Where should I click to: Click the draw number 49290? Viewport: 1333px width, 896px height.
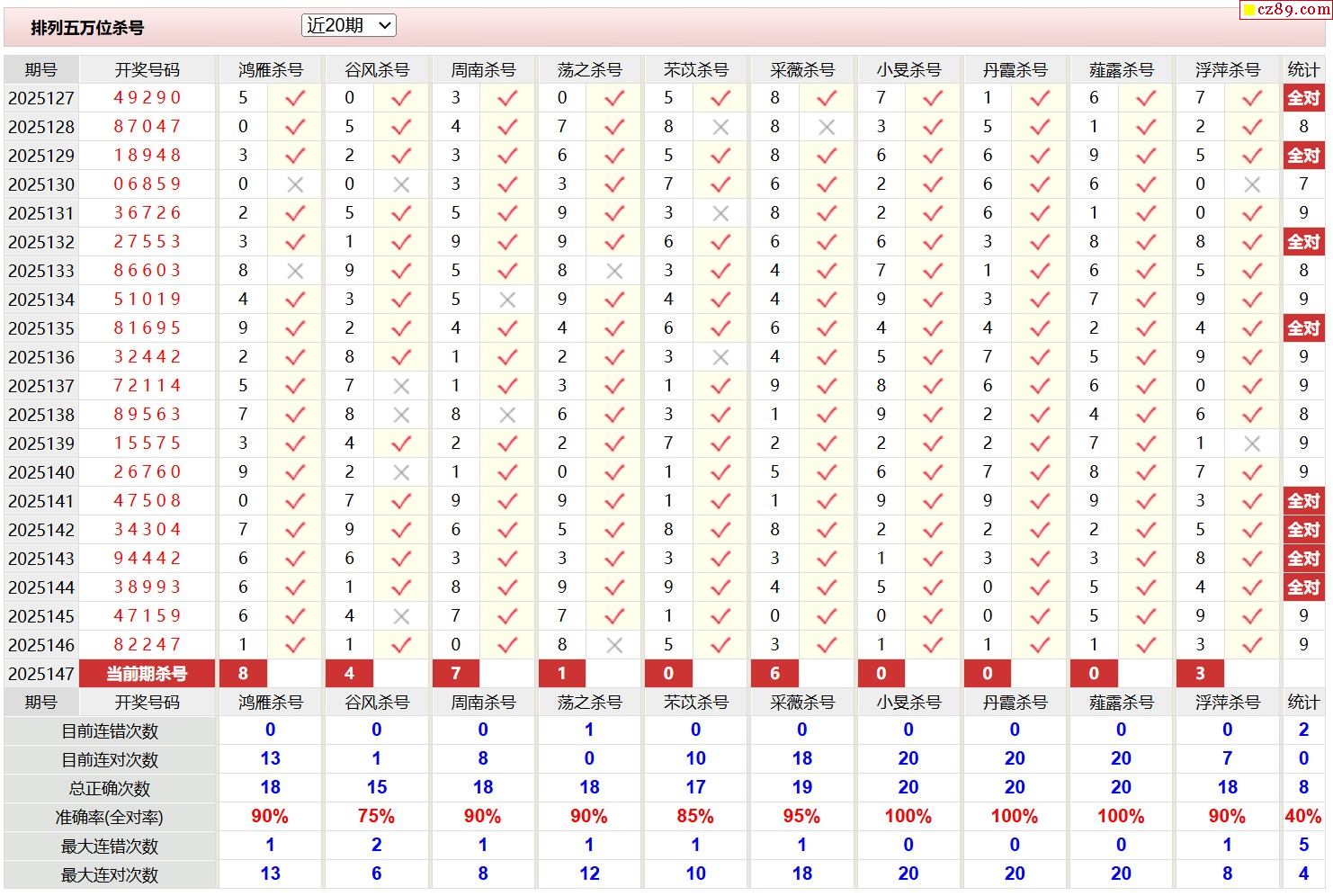click(148, 98)
